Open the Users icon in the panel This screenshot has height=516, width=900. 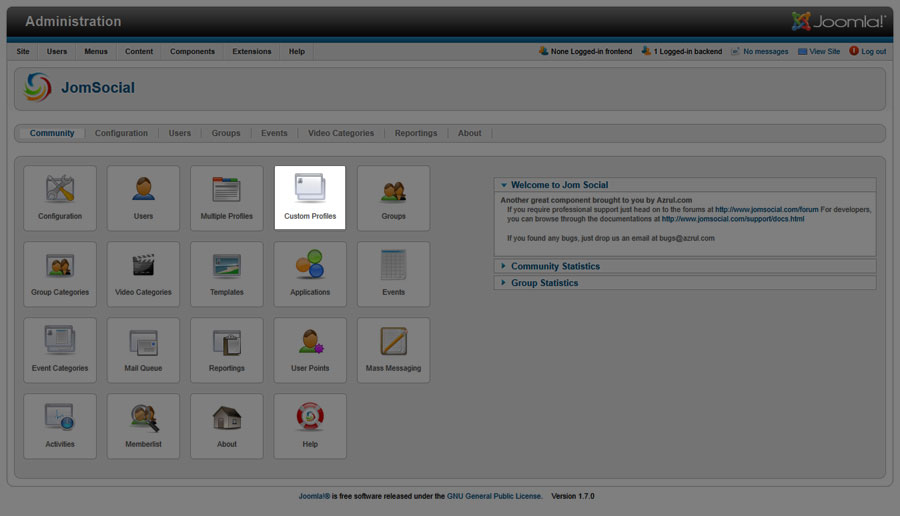point(143,198)
